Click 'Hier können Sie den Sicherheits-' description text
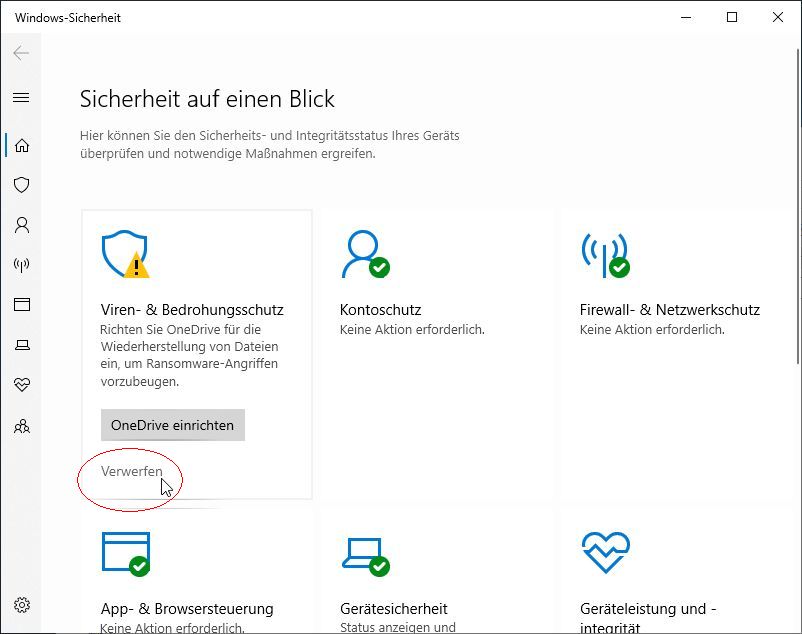Screen dimensions: 802x634 (x=270, y=145)
